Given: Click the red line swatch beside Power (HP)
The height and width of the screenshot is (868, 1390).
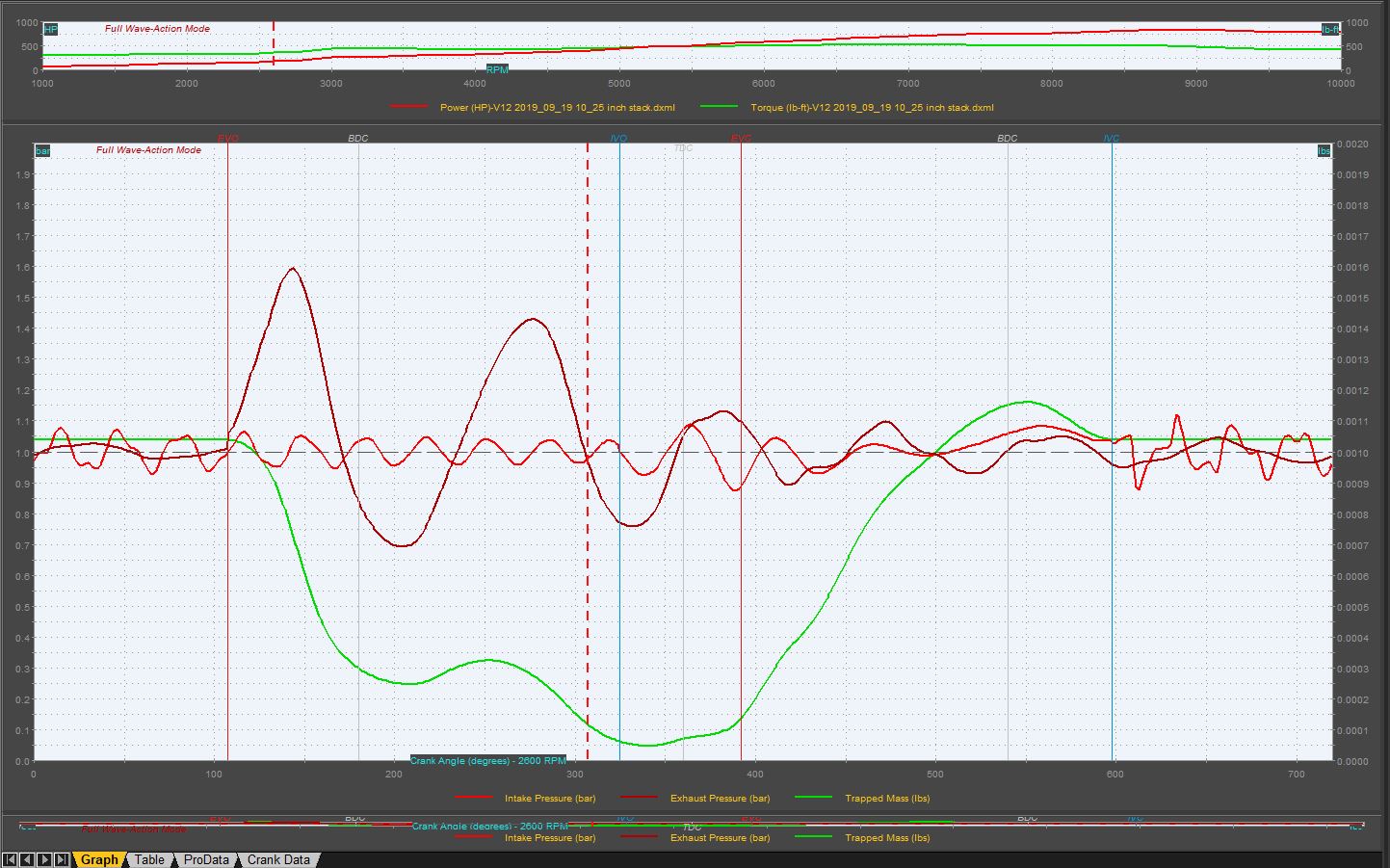Looking at the screenshot, I should (408, 108).
